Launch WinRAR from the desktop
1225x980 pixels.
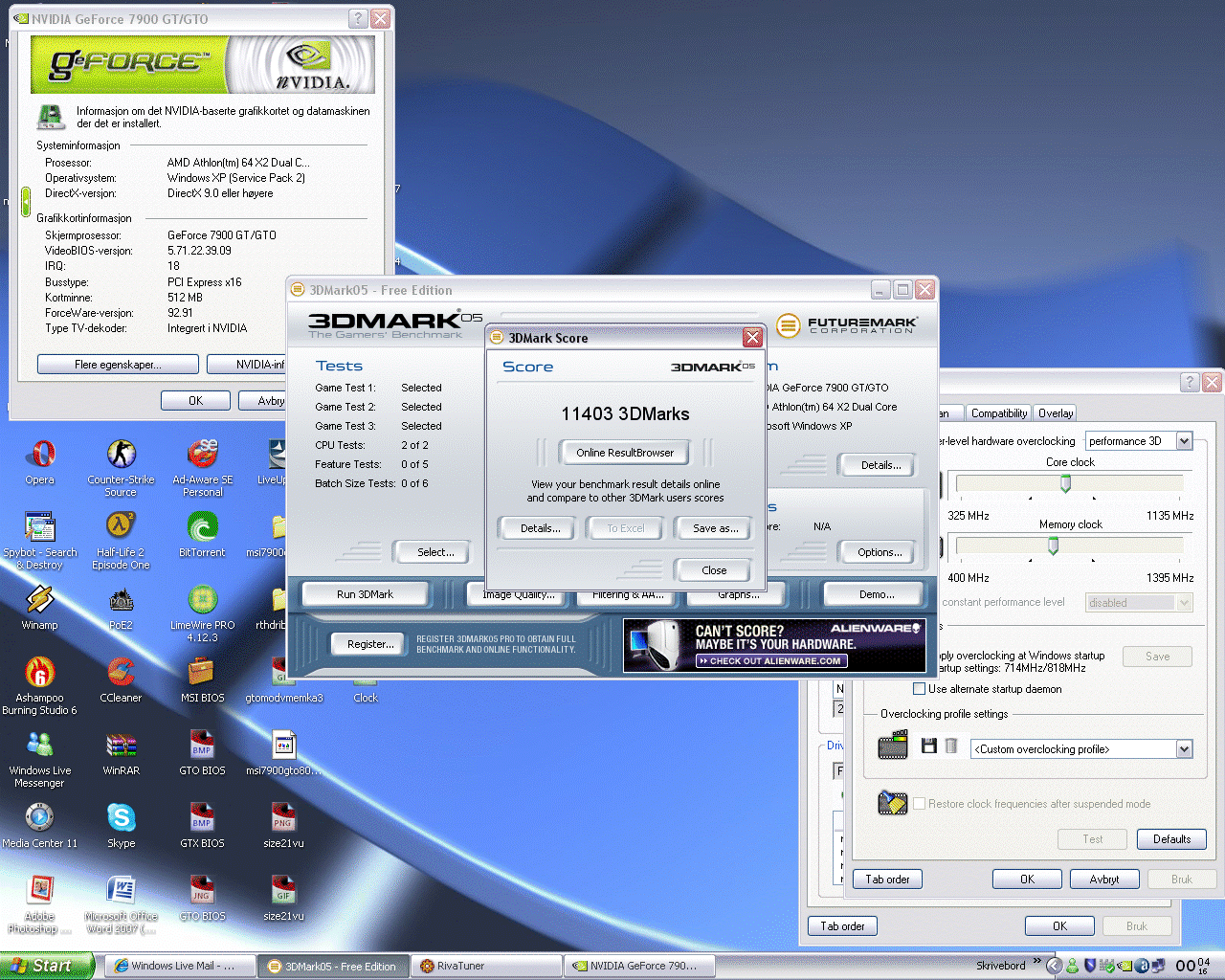point(121,746)
